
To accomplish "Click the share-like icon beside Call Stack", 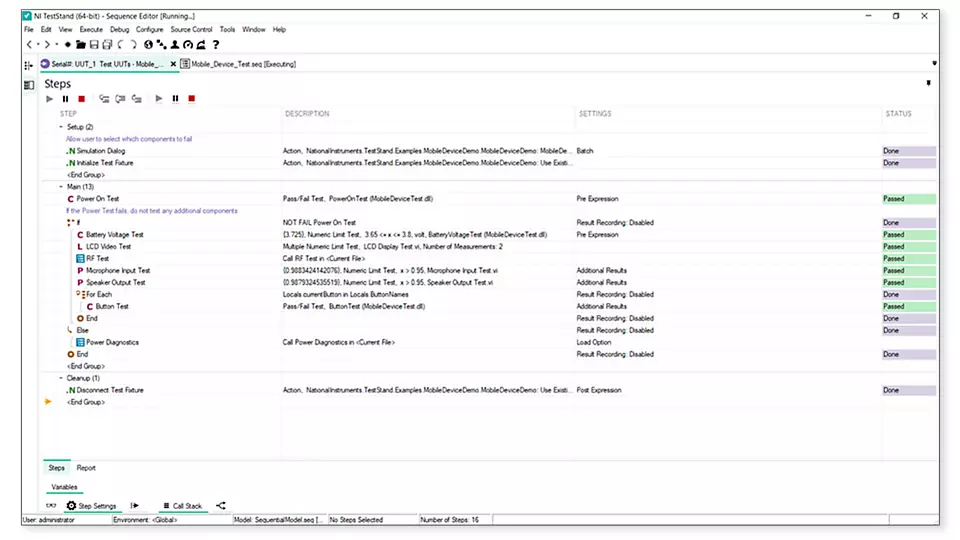I will (221, 506).
